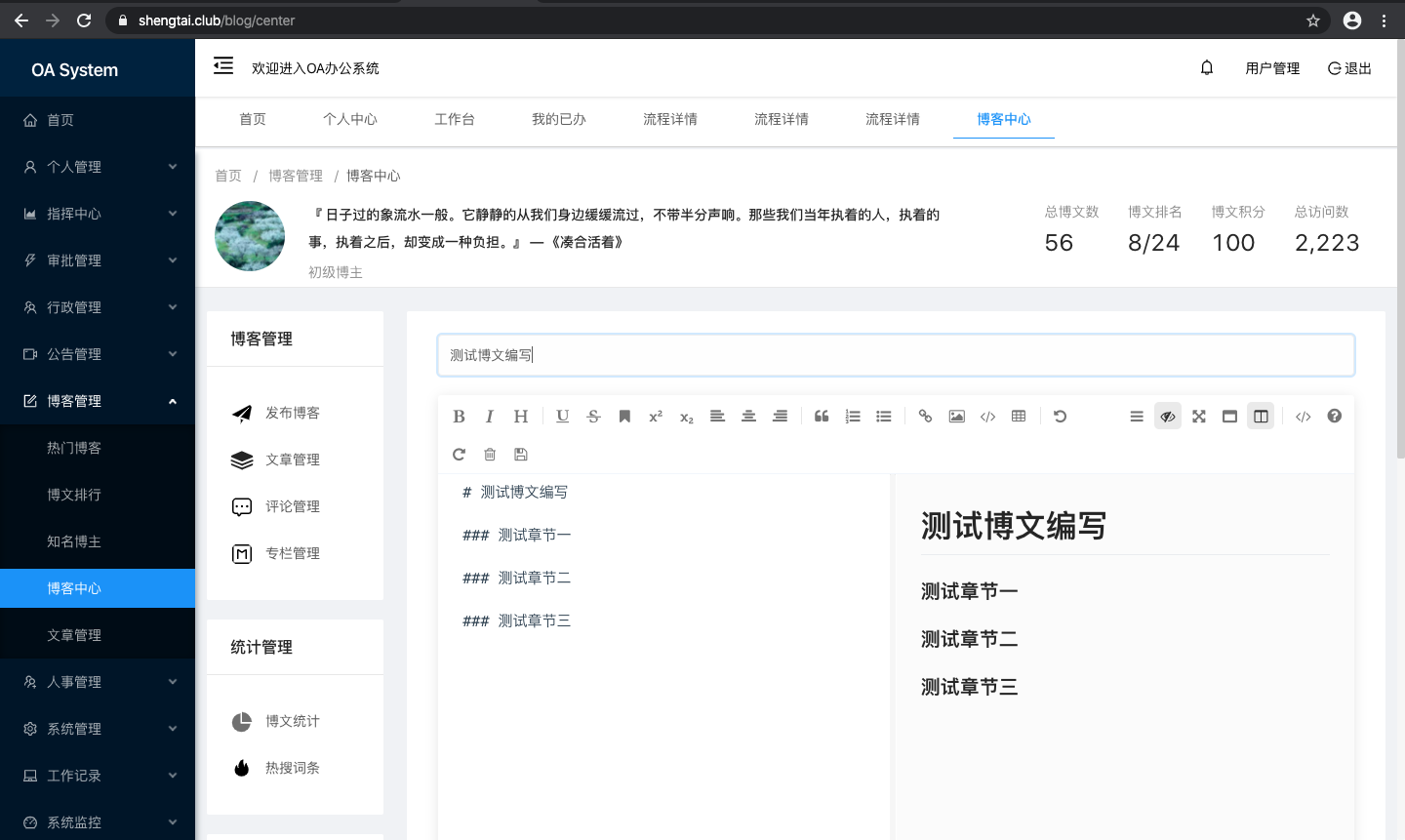
Task: Clear content using the trash icon
Action: pyautogui.click(x=490, y=454)
